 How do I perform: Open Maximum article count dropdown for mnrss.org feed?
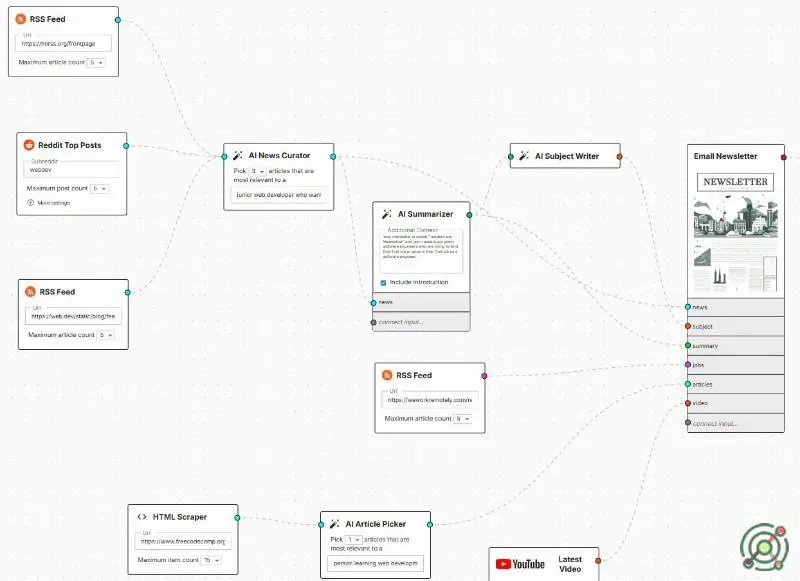[x=96, y=62]
